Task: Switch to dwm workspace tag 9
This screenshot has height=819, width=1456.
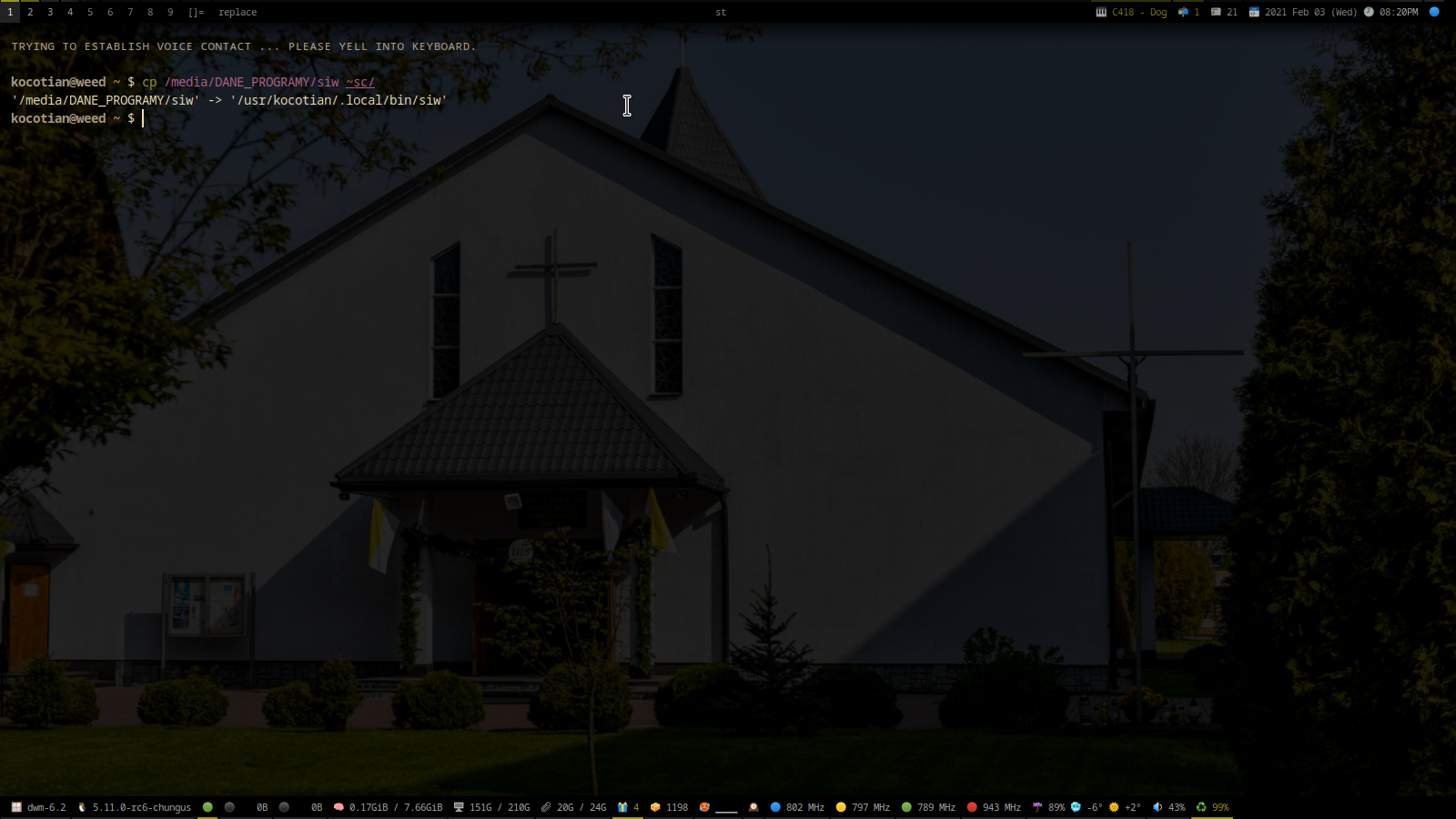Action: (x=170, y=12)
